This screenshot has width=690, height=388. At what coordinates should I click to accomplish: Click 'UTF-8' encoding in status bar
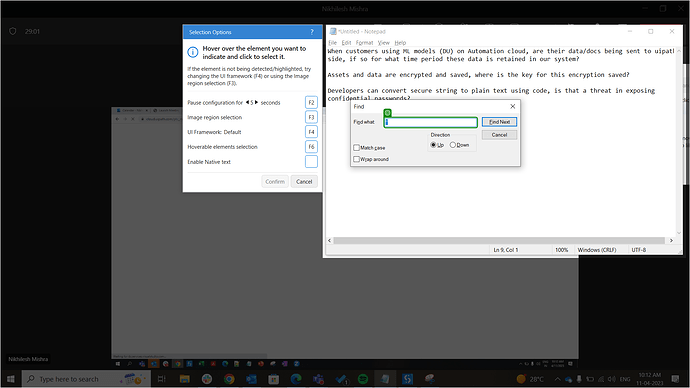pyautogui.click(x=639, y=250)
